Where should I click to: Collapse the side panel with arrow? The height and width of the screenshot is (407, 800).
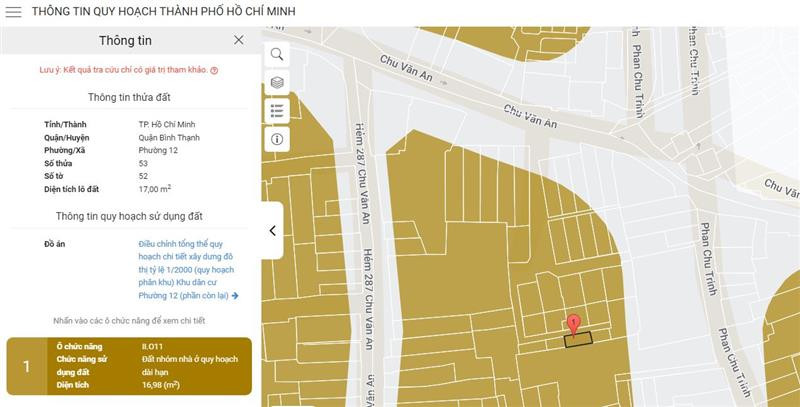coord(272,230)
